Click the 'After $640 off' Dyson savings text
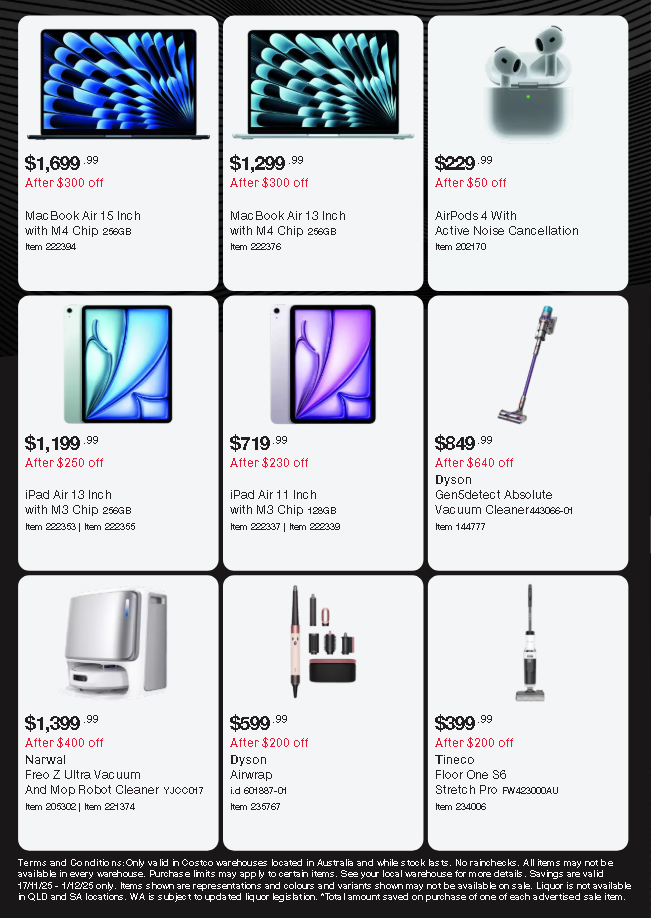This screenshot has width=651, height=918. click(474, 463)
